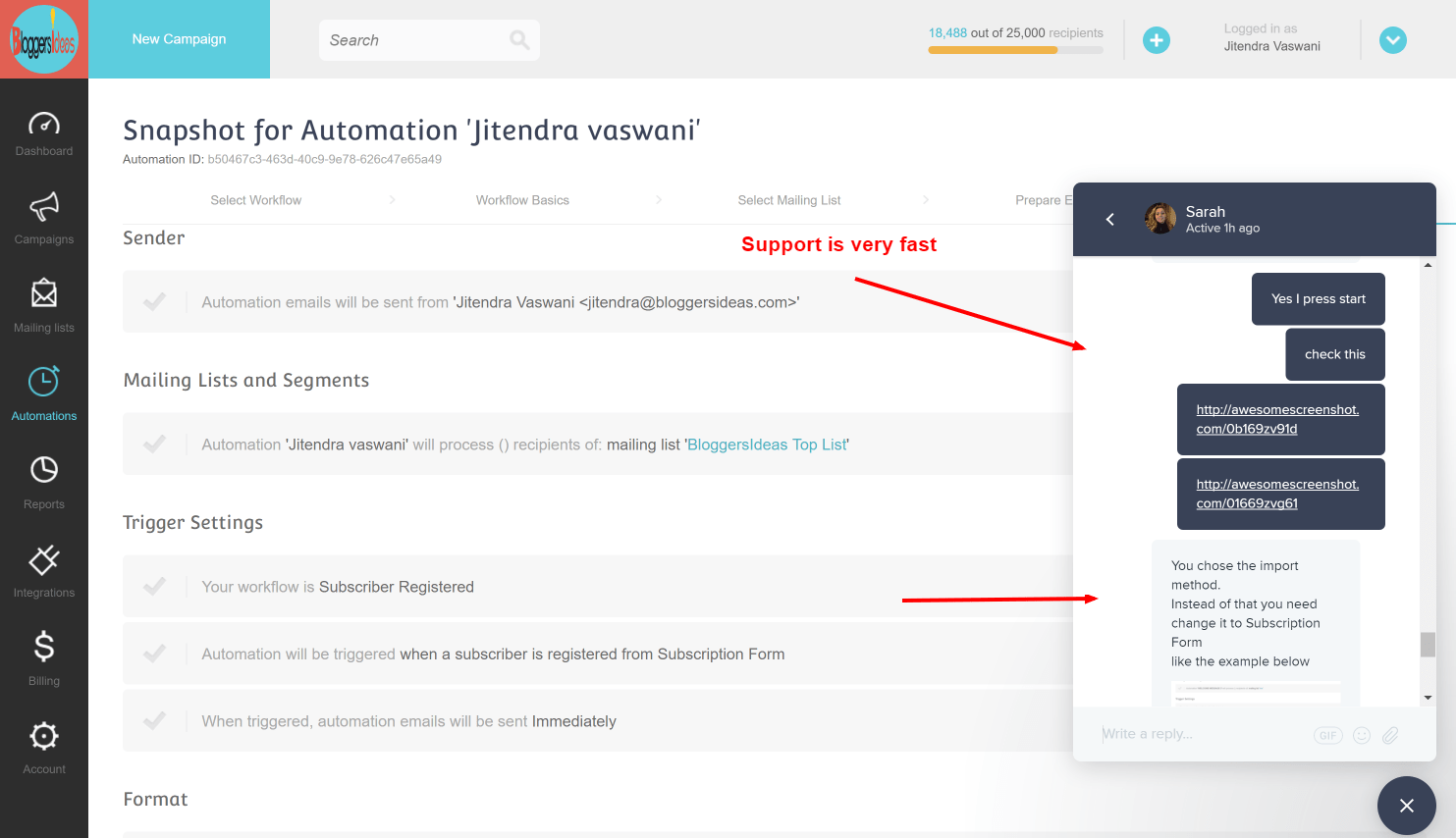Click Sarah's avatar in chat header
Viewport: 1456px width, 838px height.
[1160, 219]
